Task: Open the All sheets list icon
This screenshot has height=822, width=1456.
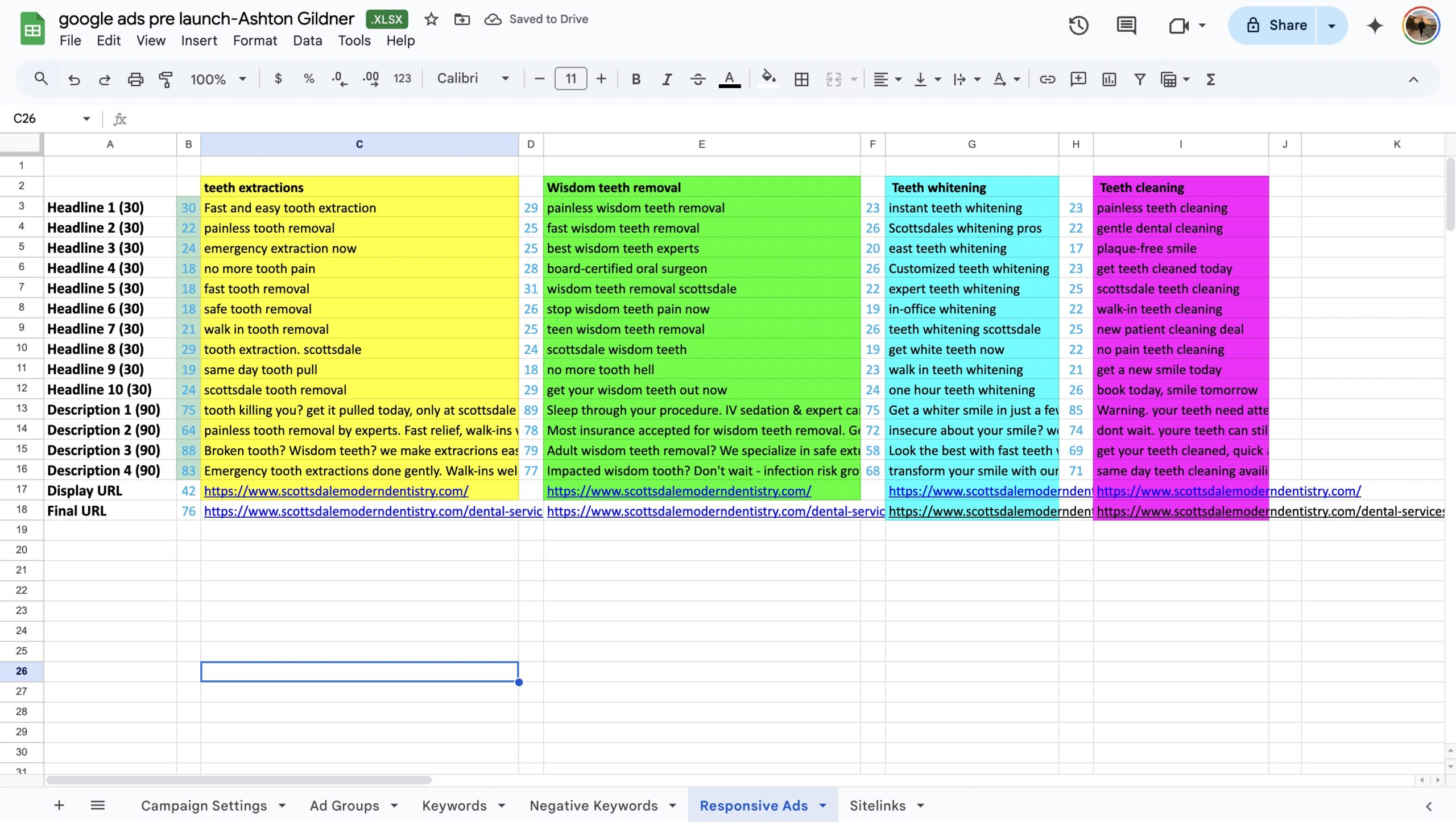Action: [x=97, y=806]
